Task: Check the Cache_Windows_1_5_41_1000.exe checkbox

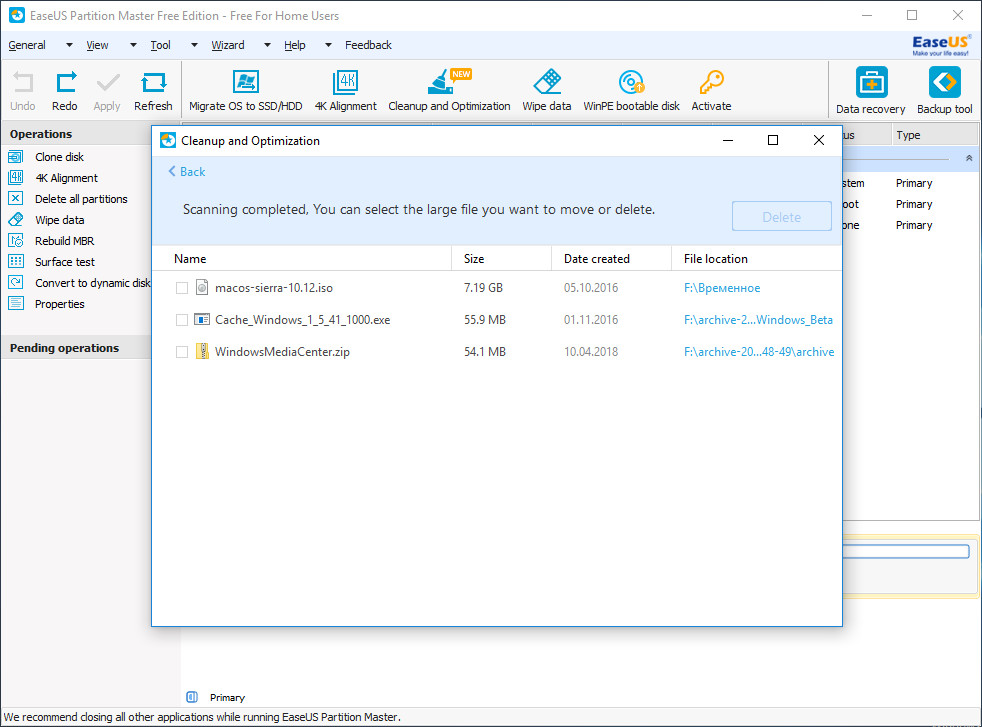Action: tap(182, 320)
